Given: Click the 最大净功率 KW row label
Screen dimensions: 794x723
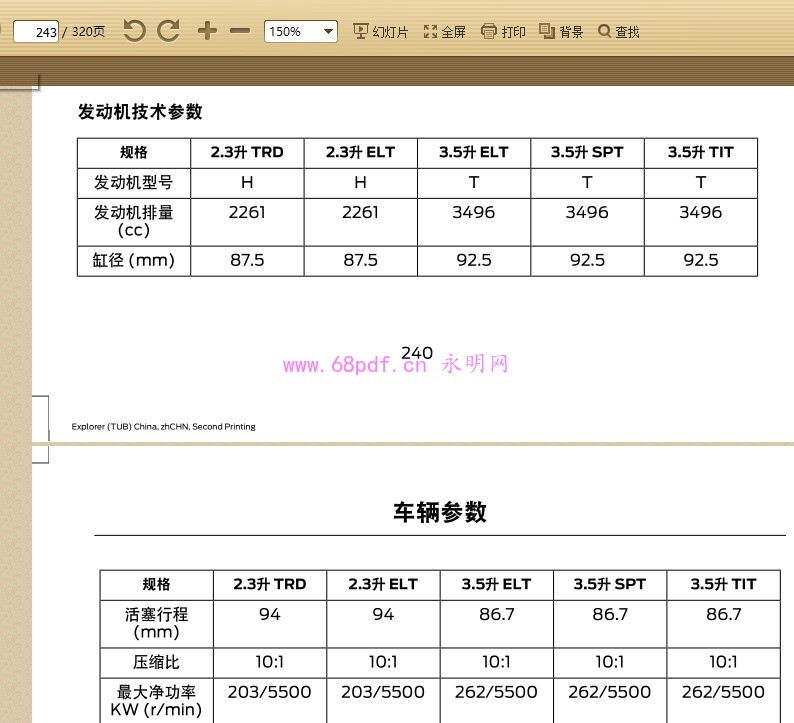Looking at the screenshot, I should (x=156, y=701).
